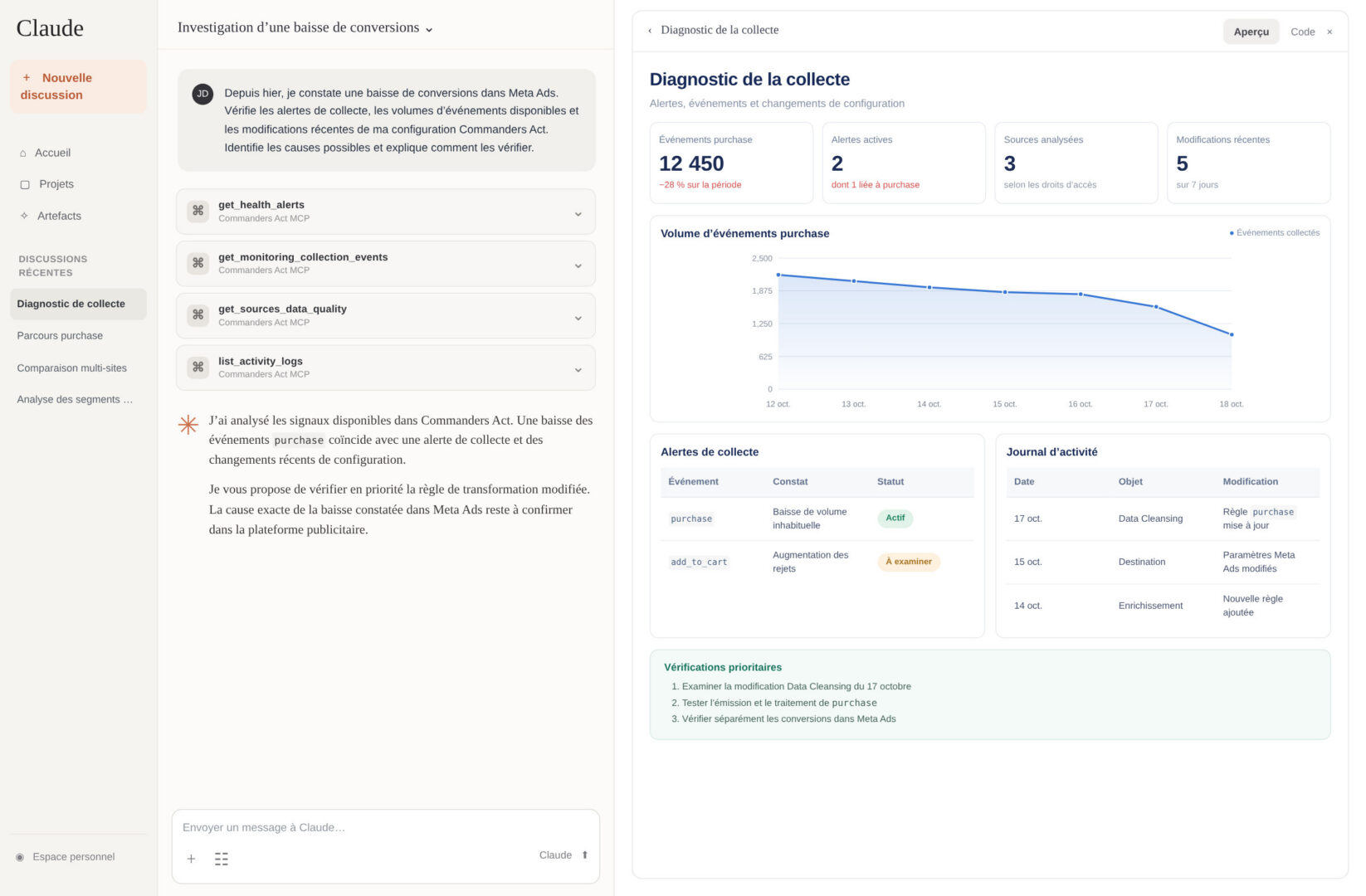Screen dimensions: 1366x896
Task: Click the 17 oct. chart data point
Action: (1156, 307)
